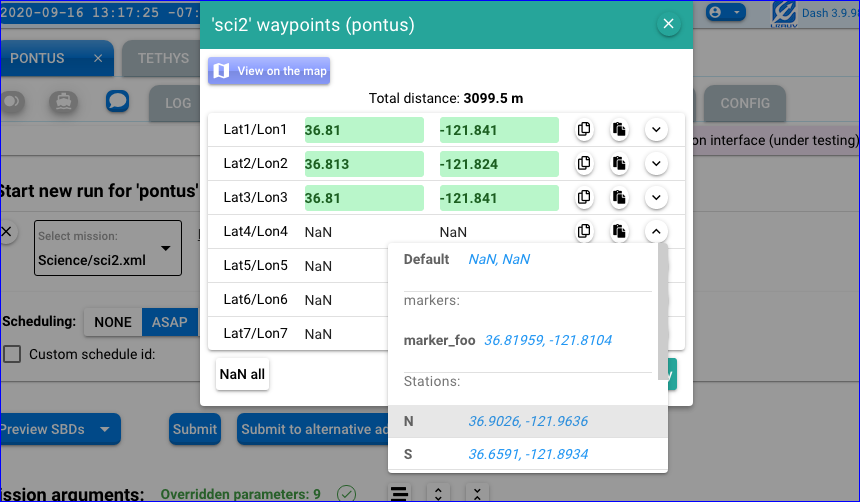Enable the Custom schedule id checkbox
Screen dimensions: 860x502
(x=12, y=354)
